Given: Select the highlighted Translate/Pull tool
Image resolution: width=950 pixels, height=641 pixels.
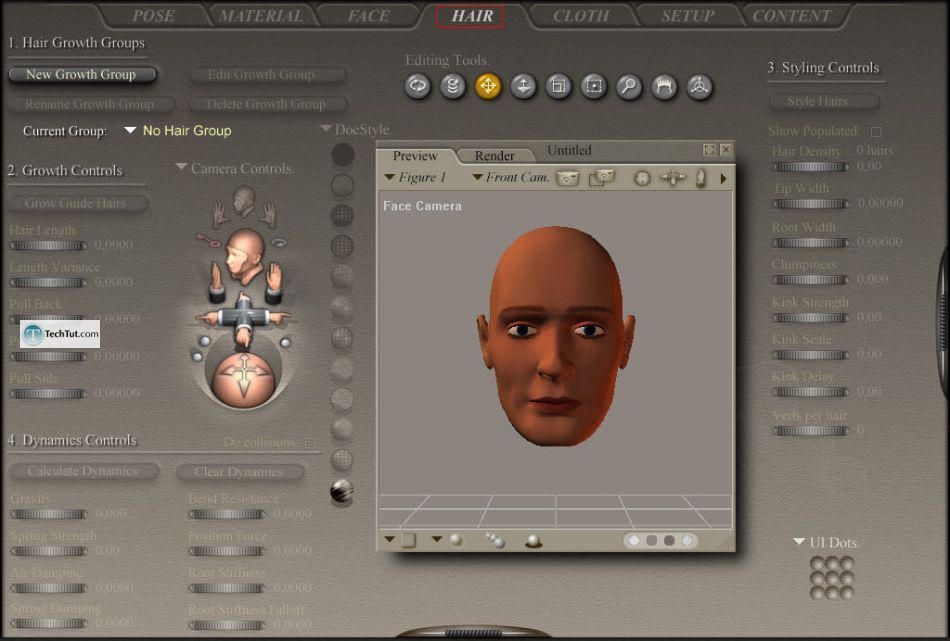Looking at the screenshot, I should click(488, 86).
